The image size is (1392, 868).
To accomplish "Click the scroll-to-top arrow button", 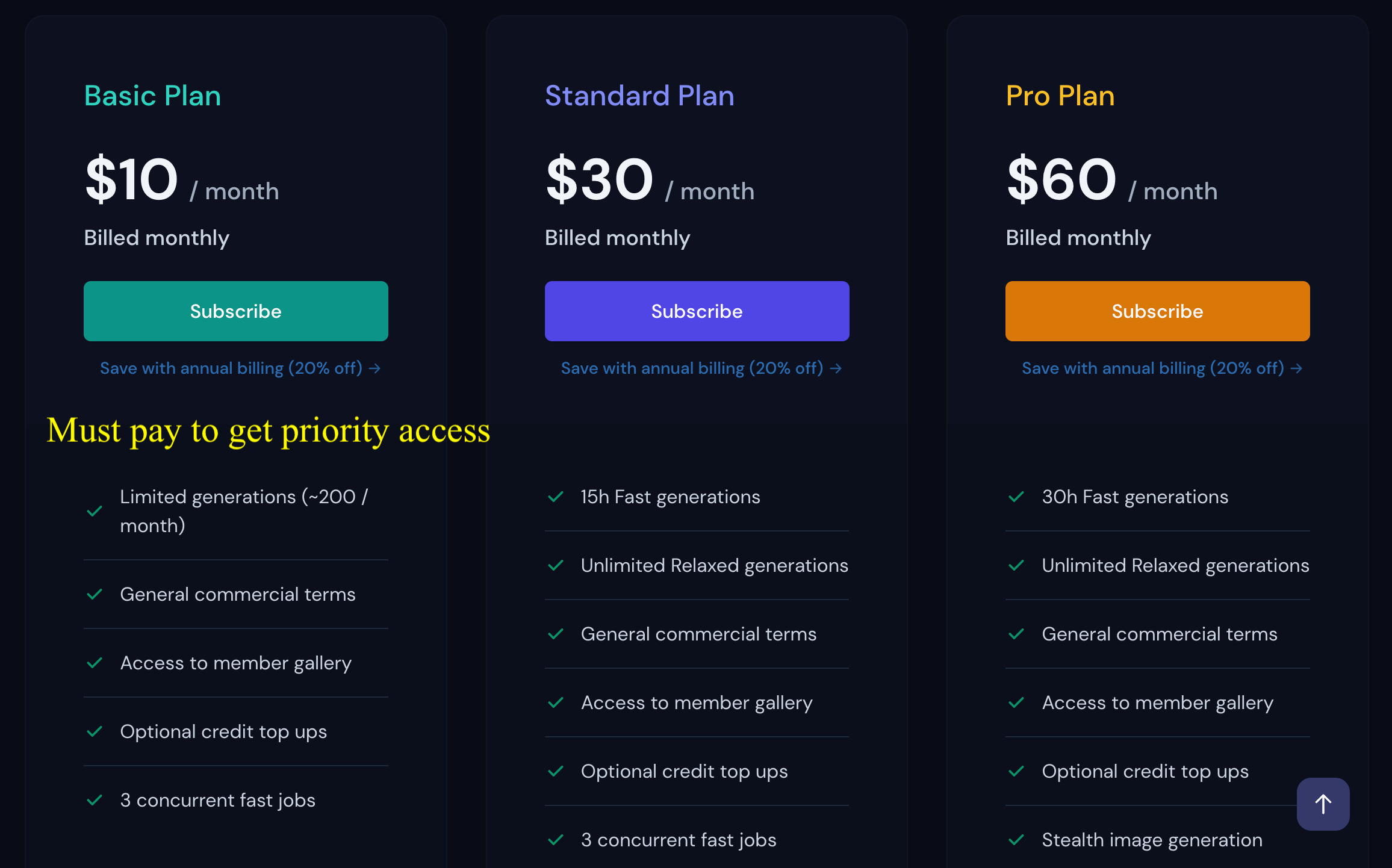I will click(1323, 804).
